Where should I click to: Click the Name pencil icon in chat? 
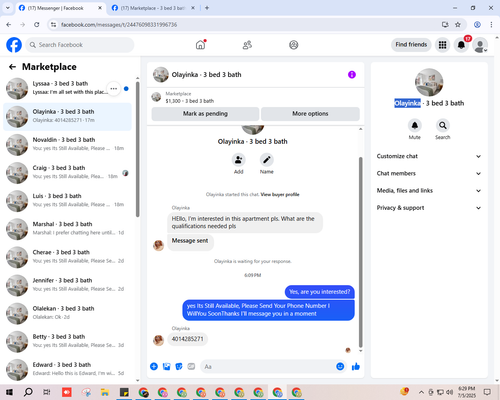pos(267,160)
